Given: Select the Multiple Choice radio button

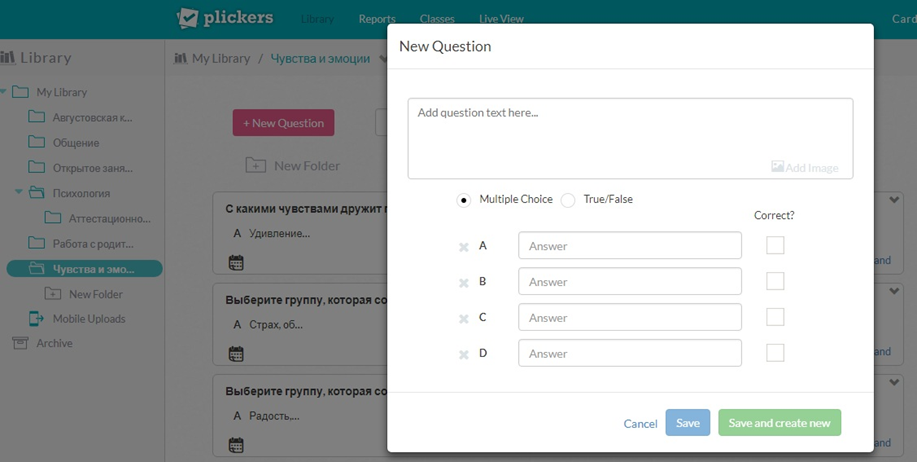Looking at the screenshot, I should coord(464,200).
